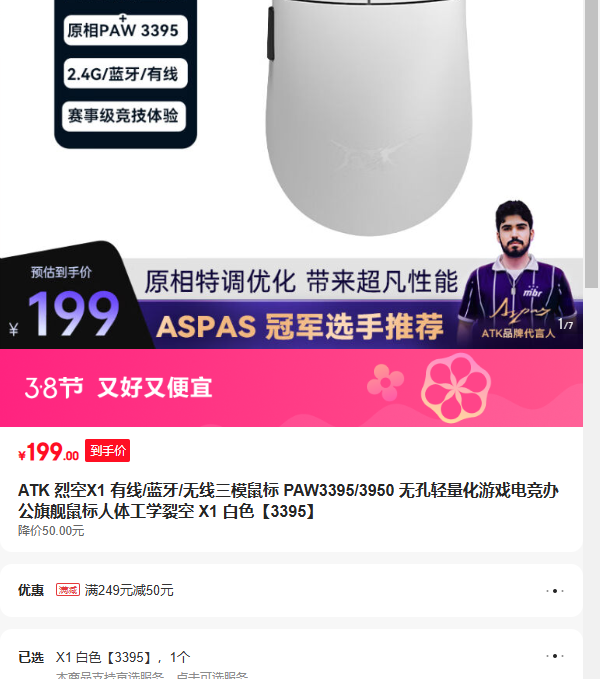600x679 pixels.
Task: Click the 1/7 image counter indicator
Action: (565, 324)
